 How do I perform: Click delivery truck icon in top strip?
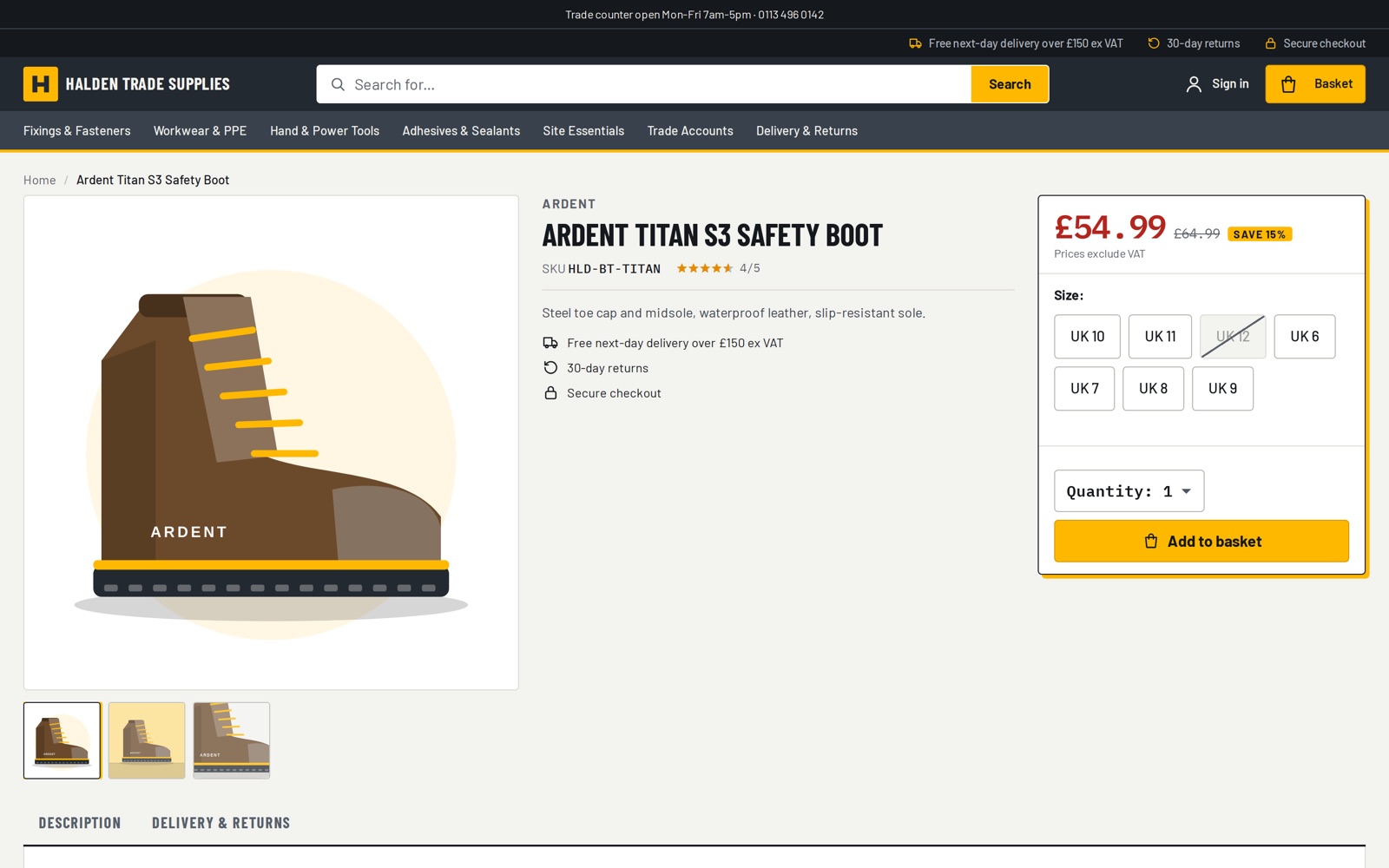point(915,43)
